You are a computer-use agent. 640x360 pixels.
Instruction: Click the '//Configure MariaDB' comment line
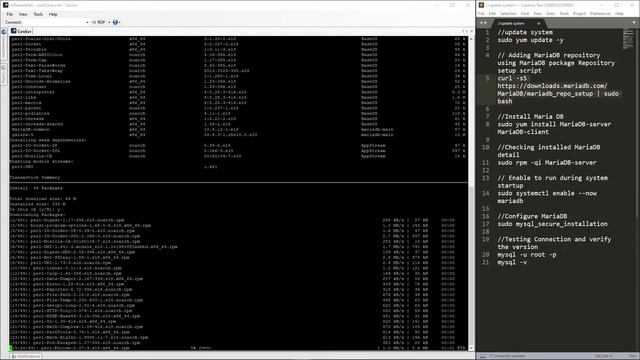coord(532,216)
